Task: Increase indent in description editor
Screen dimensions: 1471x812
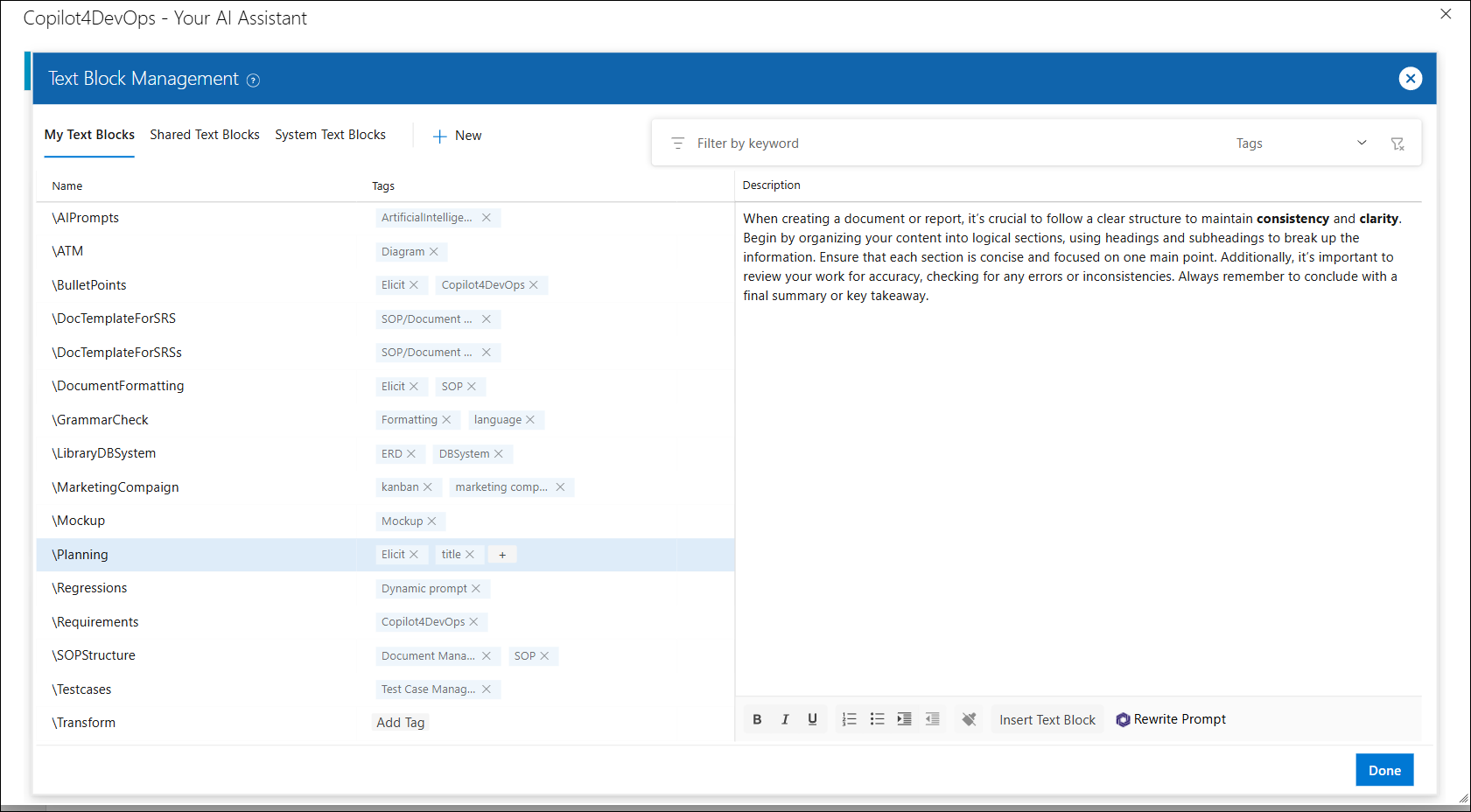Action: [905, 719]
